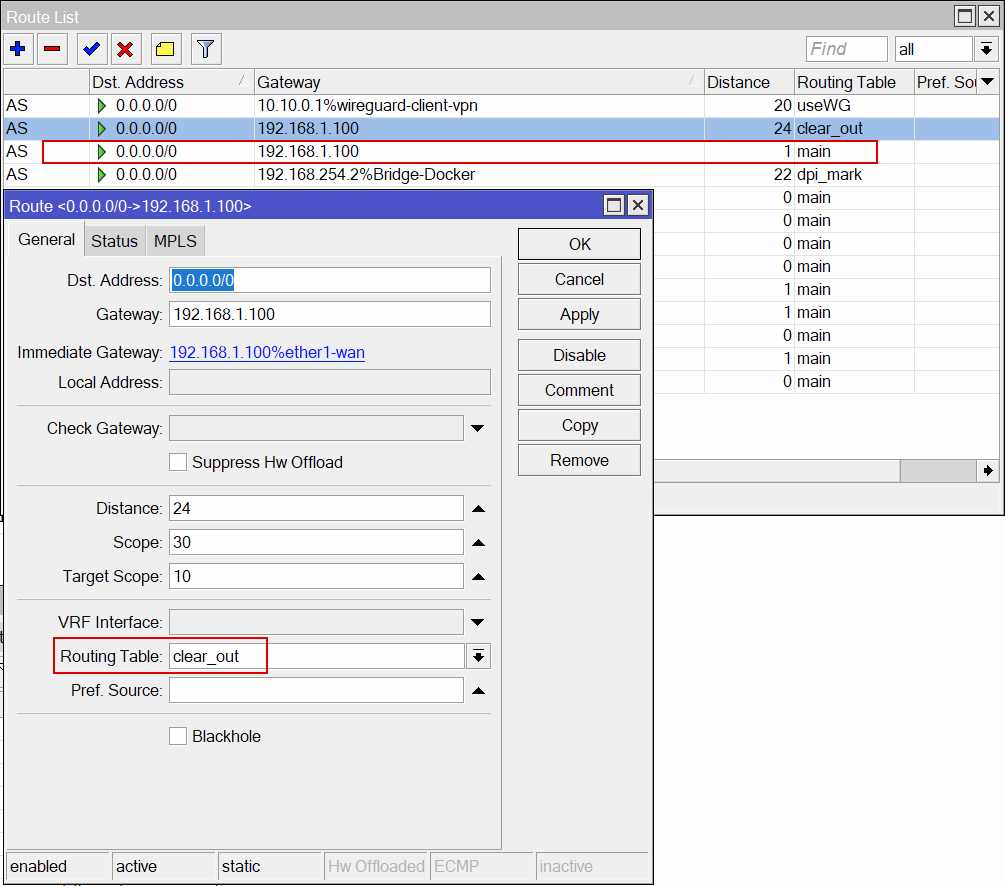Click the Apply button
The height and width of the screenshot is (886, 1005).
[579, 315]
